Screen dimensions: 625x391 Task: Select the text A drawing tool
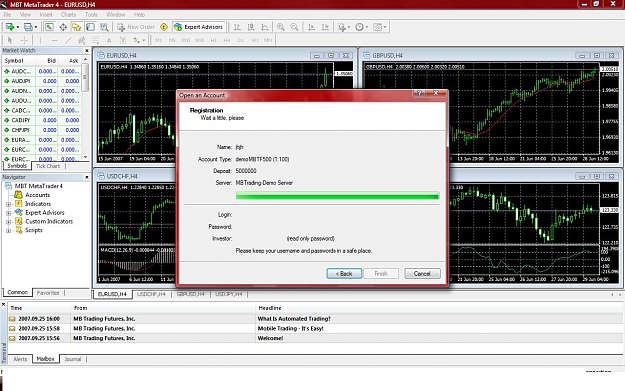point(109,40)
